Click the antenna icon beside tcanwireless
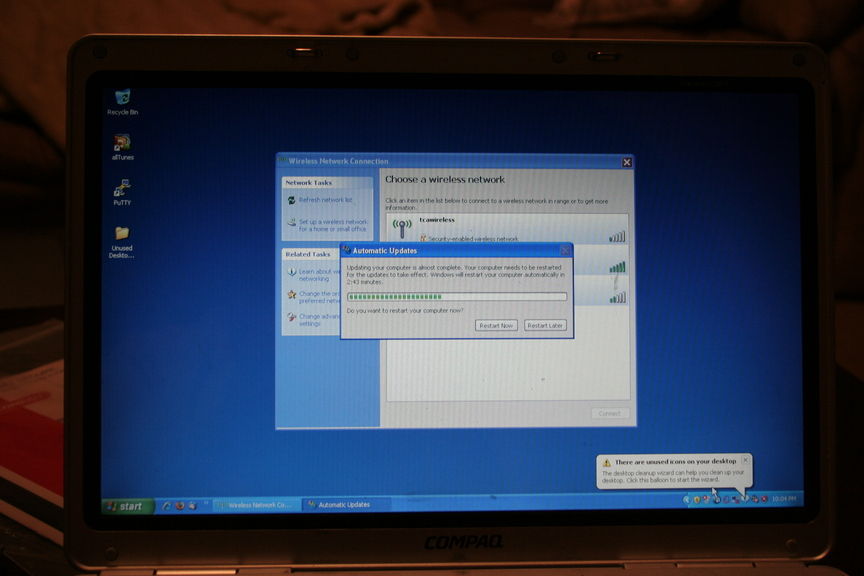 point(402,228)
